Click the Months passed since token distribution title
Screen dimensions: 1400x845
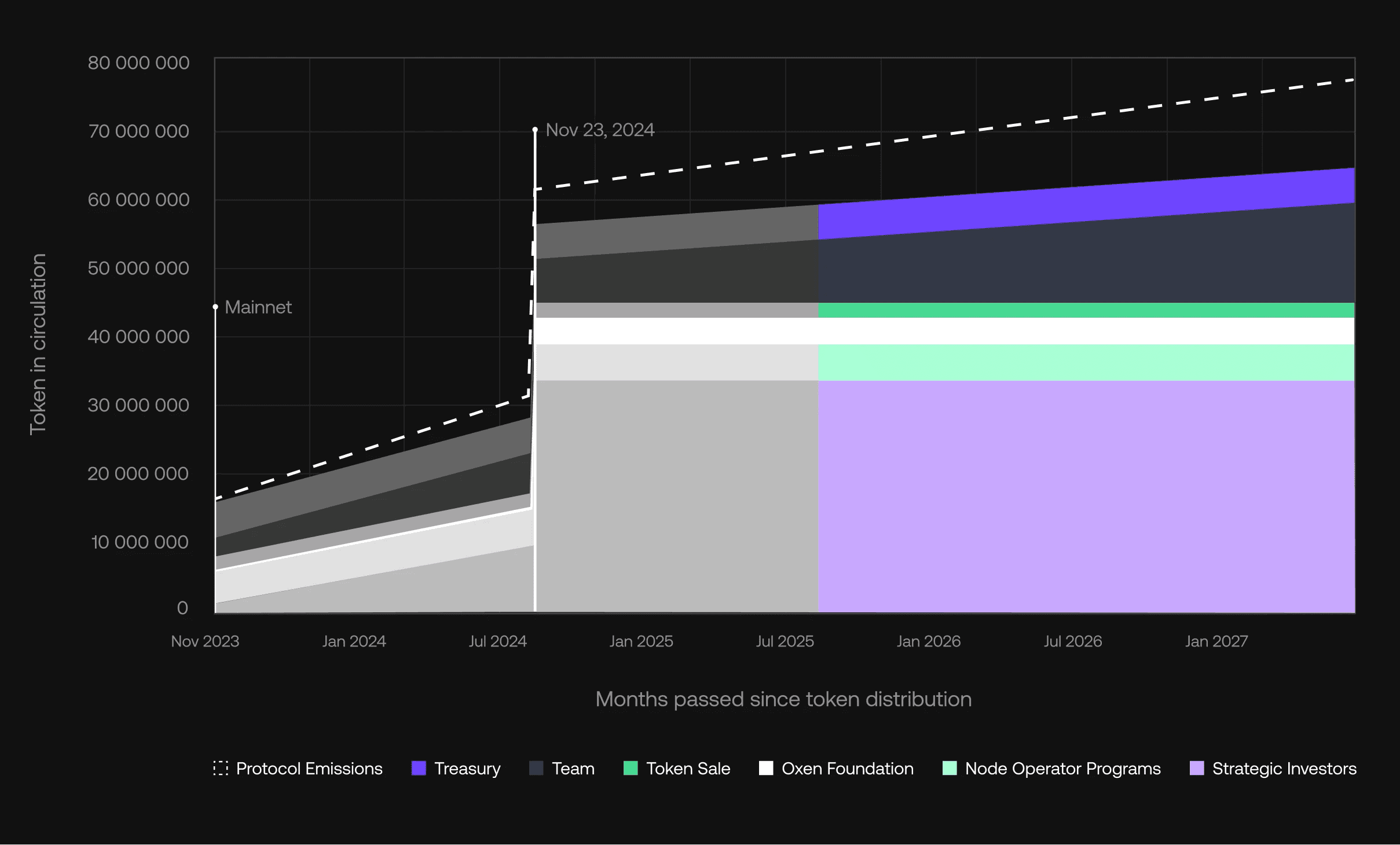(x=783, y=699)
